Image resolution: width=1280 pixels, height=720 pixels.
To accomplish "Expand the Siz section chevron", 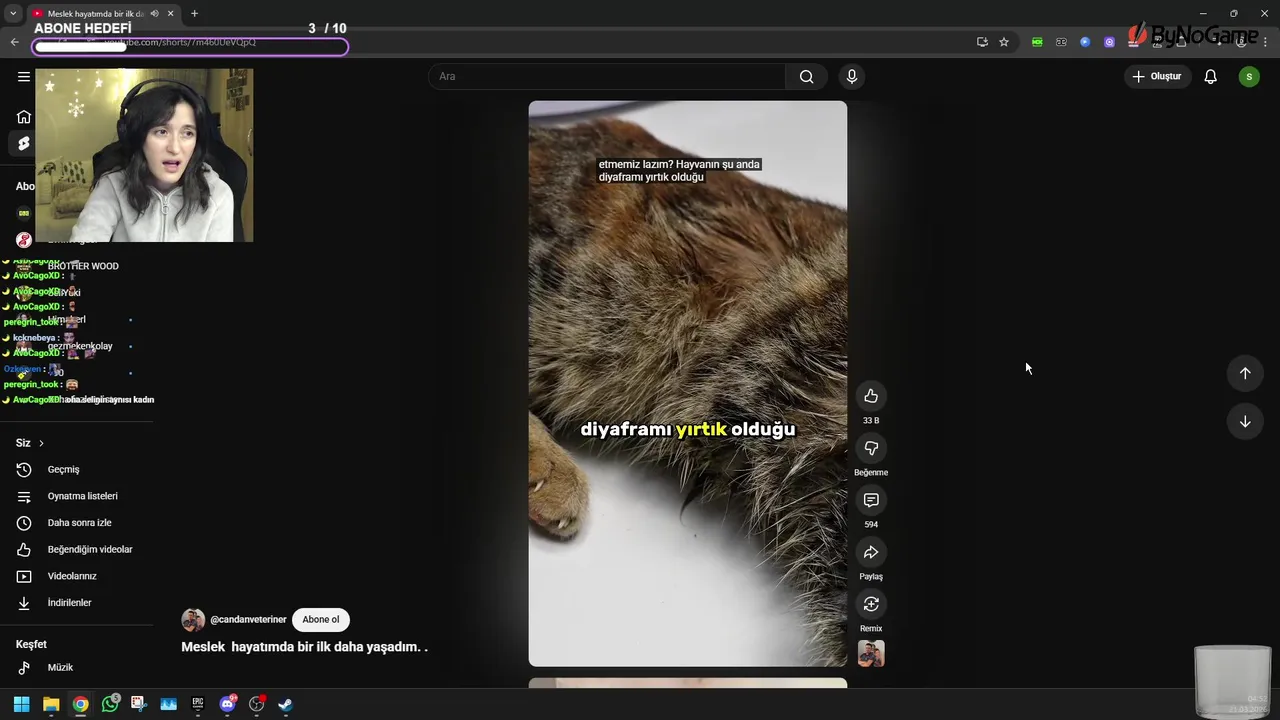I will point(41,443).
